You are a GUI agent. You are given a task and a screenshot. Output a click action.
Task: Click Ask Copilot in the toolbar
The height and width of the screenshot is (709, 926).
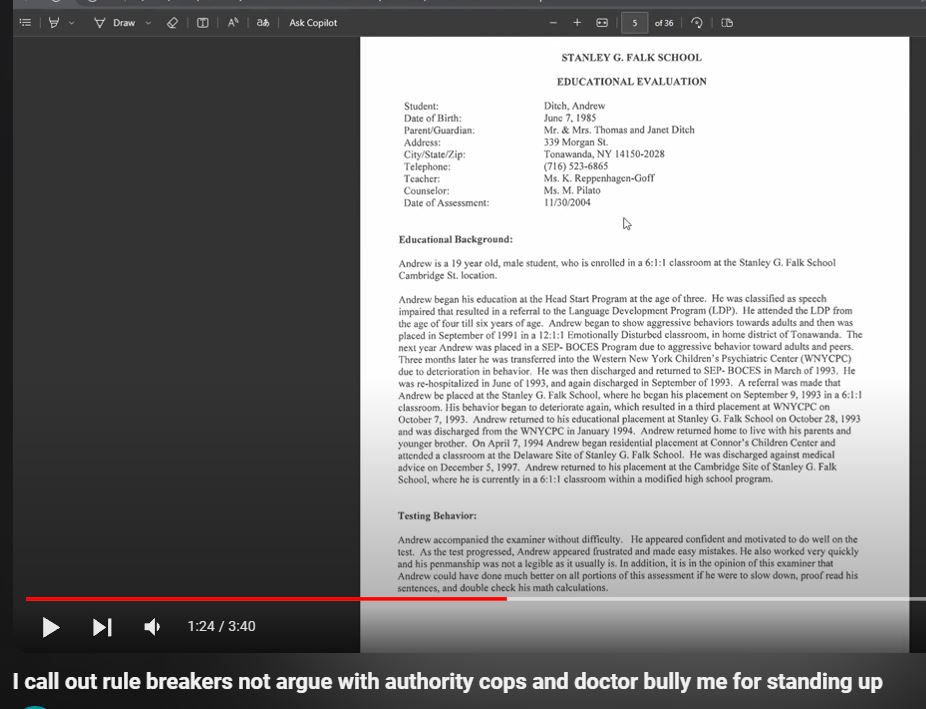(x=313, y=22)
